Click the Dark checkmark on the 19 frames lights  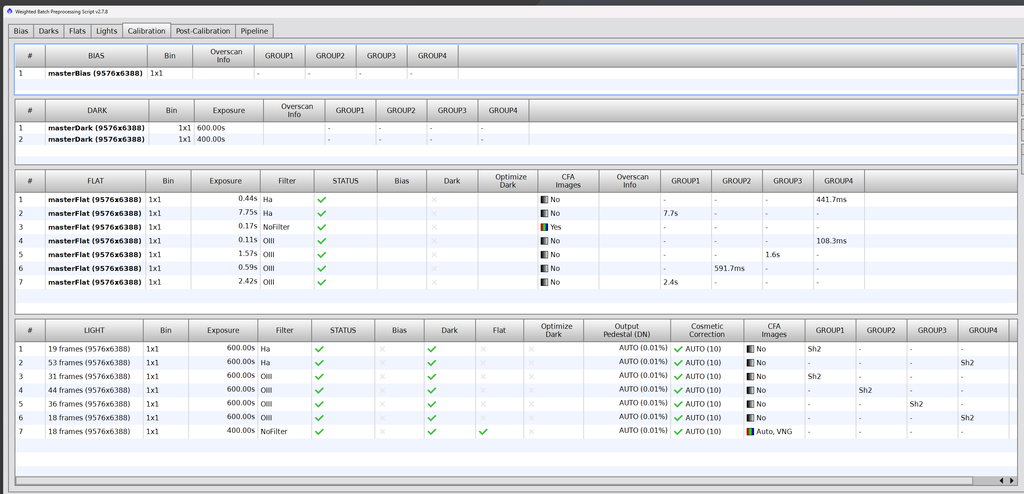432,349
